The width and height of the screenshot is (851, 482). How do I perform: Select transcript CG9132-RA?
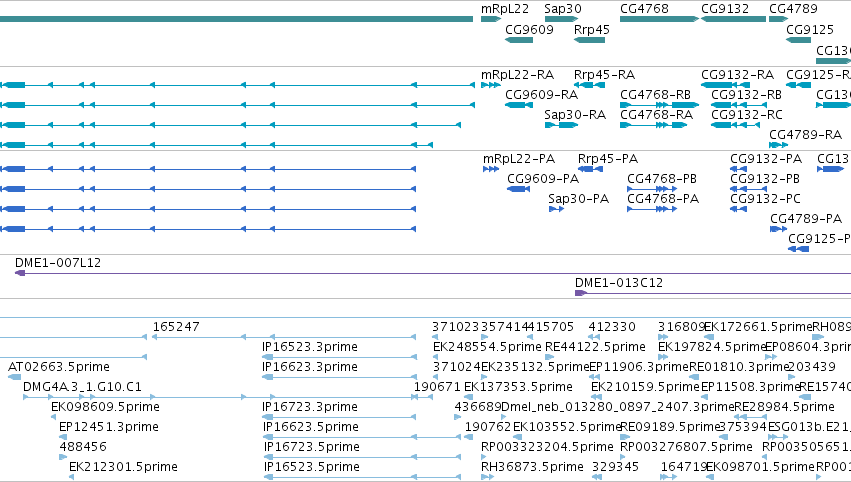click(x=738, y=75)
